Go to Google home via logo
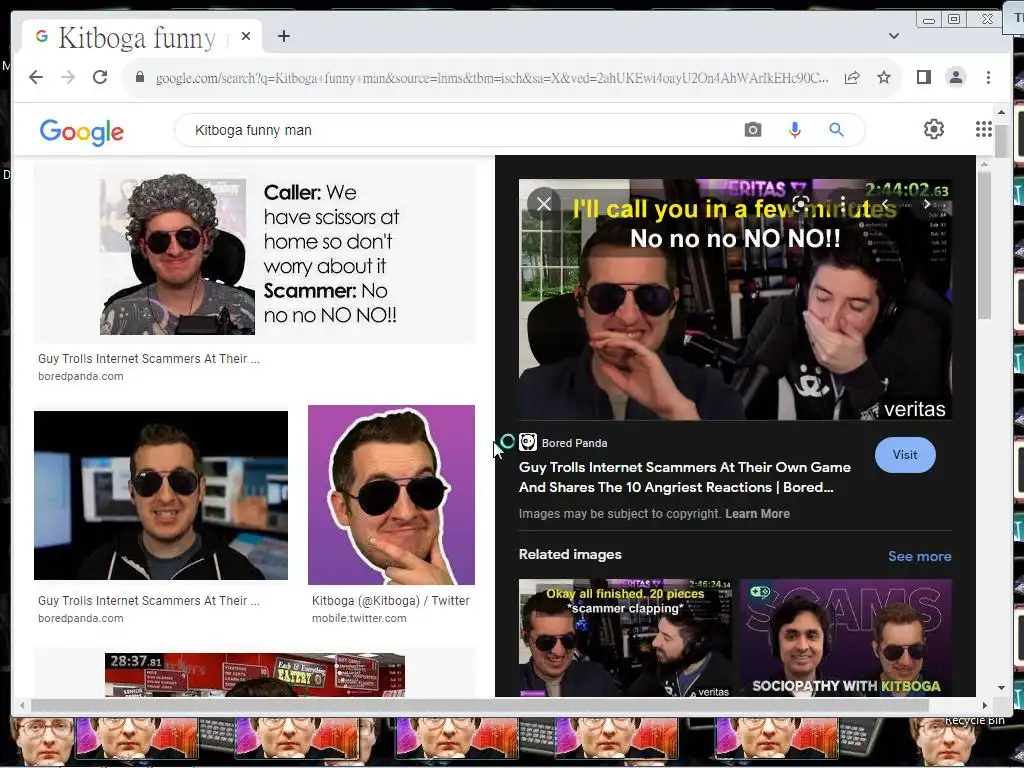This screenshot has height=768, width=1024. pyautogui.click(x=82, y=132)
